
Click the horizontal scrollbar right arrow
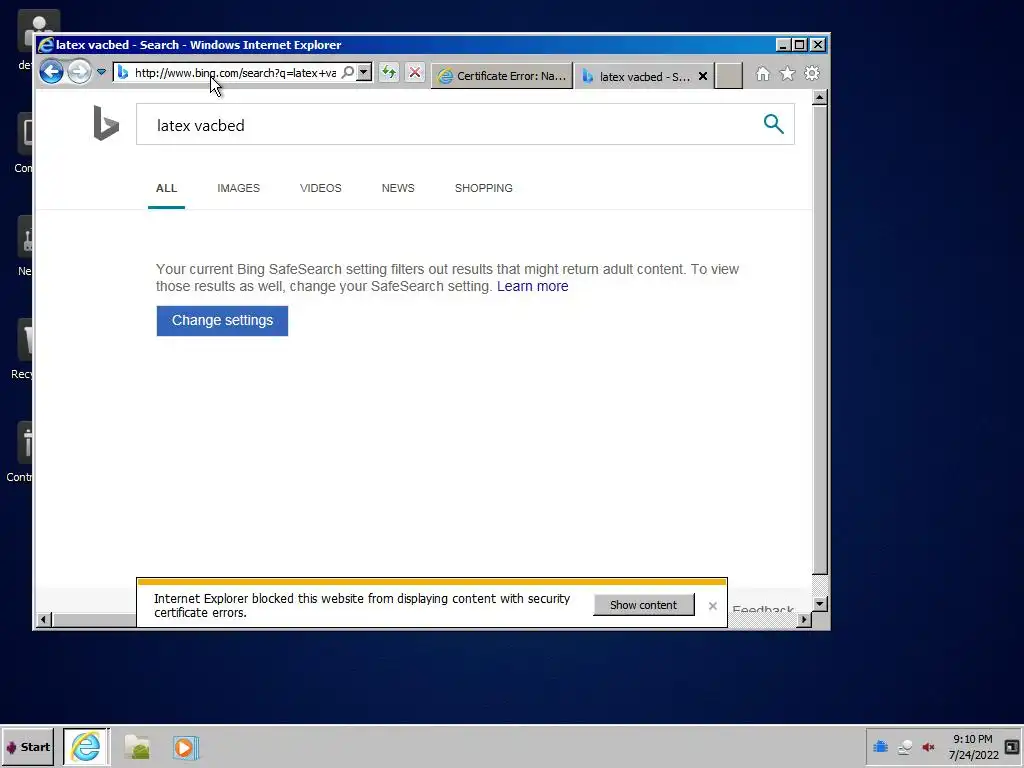tap(804, 620)
